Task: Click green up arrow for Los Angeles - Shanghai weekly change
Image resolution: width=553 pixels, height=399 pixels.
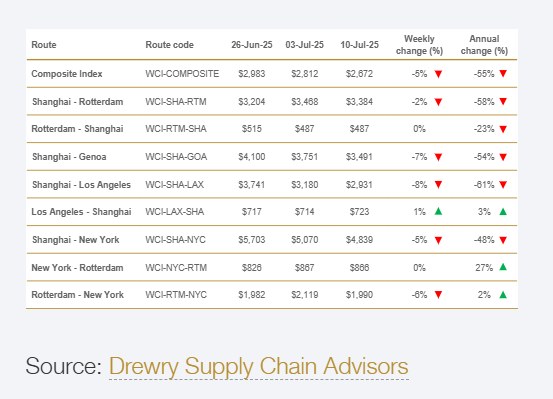Action: [438, 211]
